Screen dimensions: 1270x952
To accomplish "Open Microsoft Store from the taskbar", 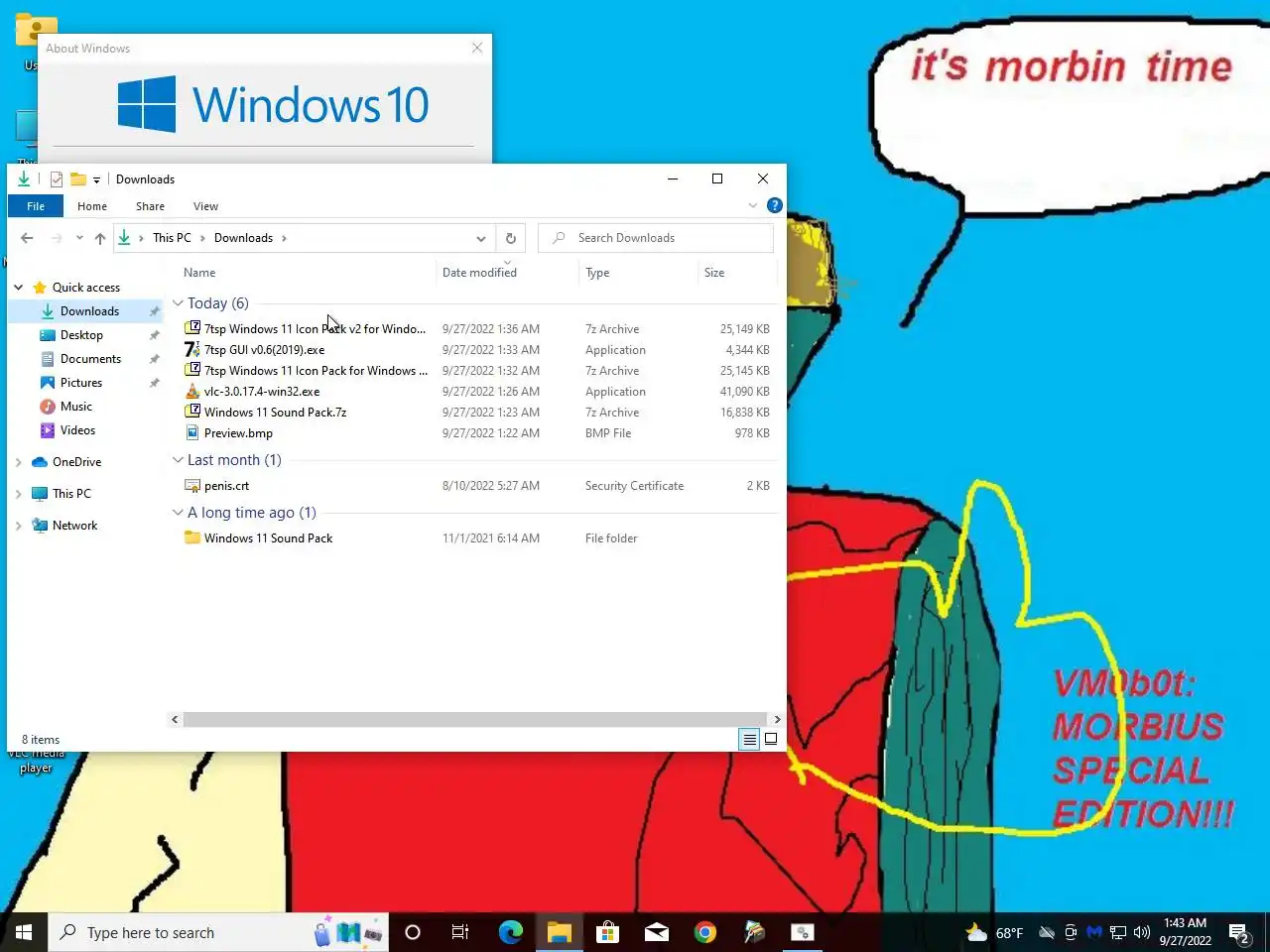I will (607, 932).
